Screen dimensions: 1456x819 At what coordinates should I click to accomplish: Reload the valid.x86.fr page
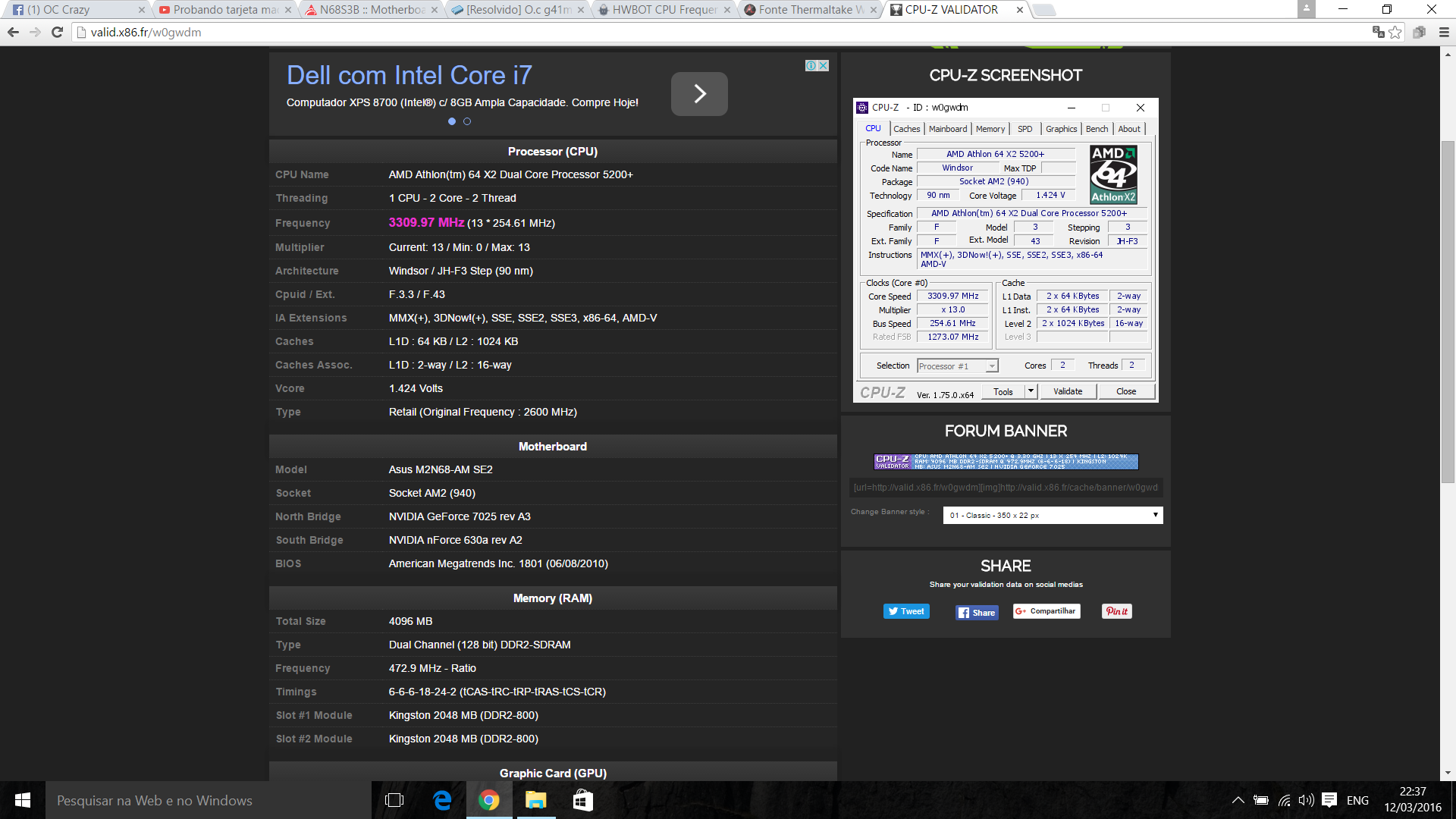(x=57, y=32)
